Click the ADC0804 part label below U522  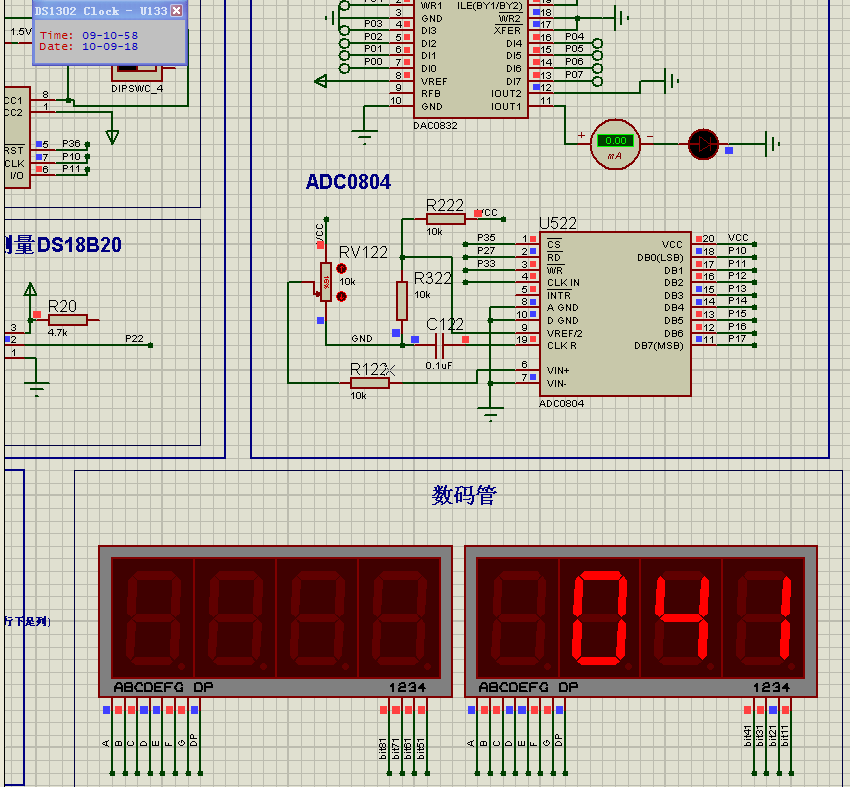(562, 404)
